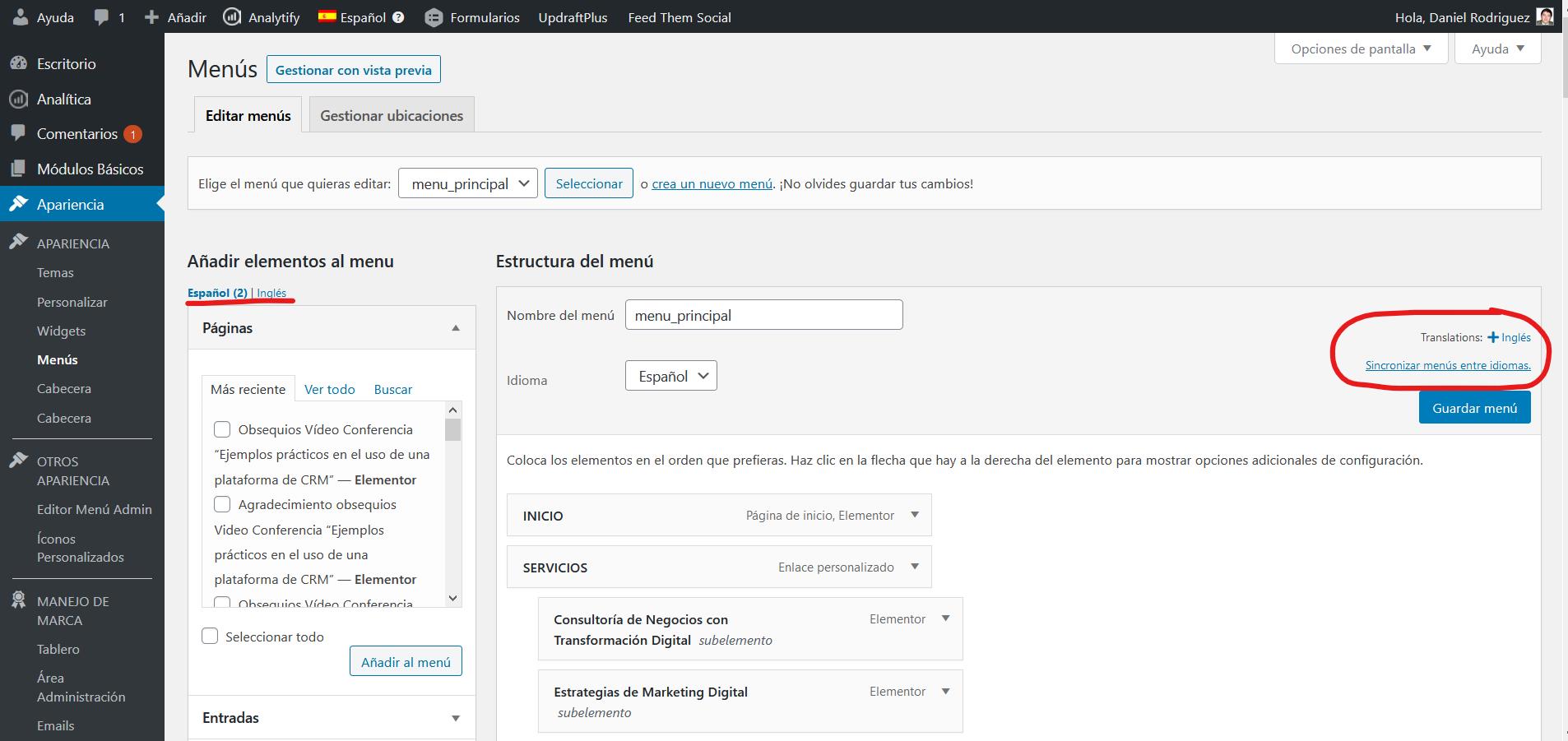Open Escritorio dashboard icon in sidebar

18,63
